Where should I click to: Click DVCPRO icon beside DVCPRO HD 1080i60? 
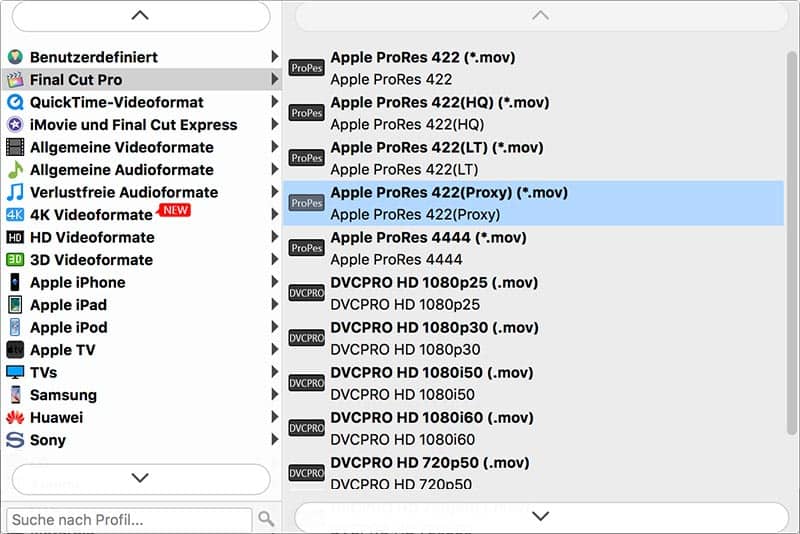pyautogui.click(x=306, y=428)
